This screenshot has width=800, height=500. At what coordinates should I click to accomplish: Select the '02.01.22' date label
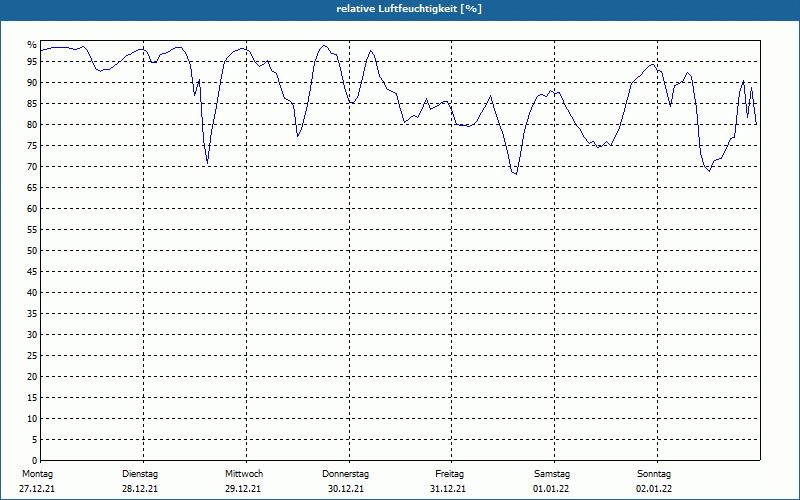pyautogui.click(x=654, y=489)
